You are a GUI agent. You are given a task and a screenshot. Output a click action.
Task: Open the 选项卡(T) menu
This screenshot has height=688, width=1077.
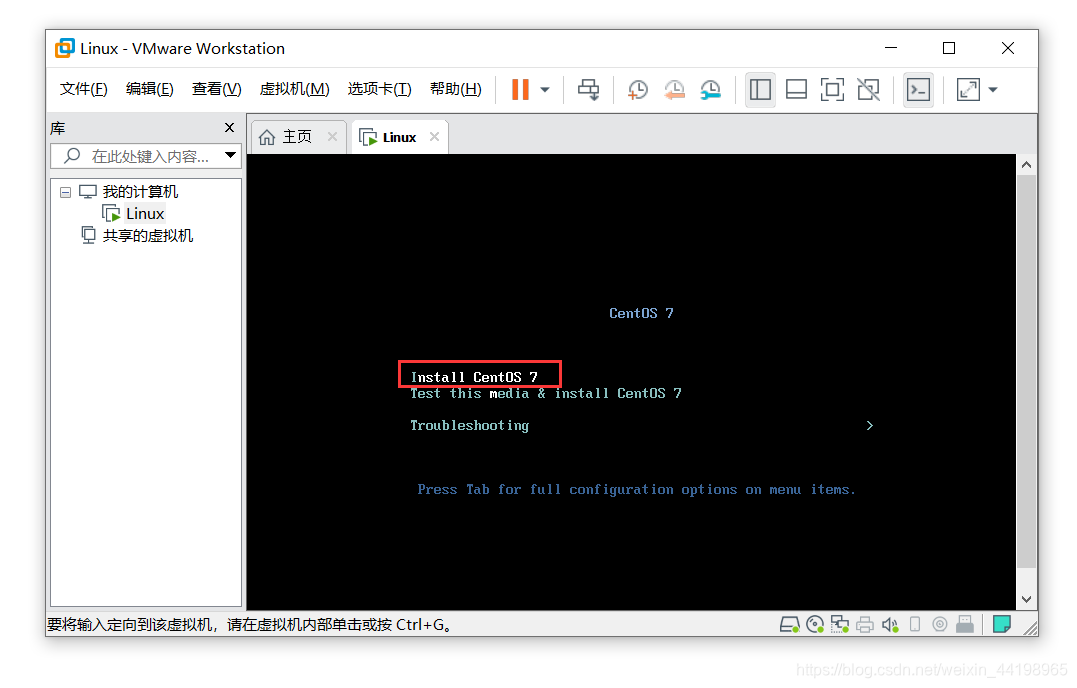point(379,89)
